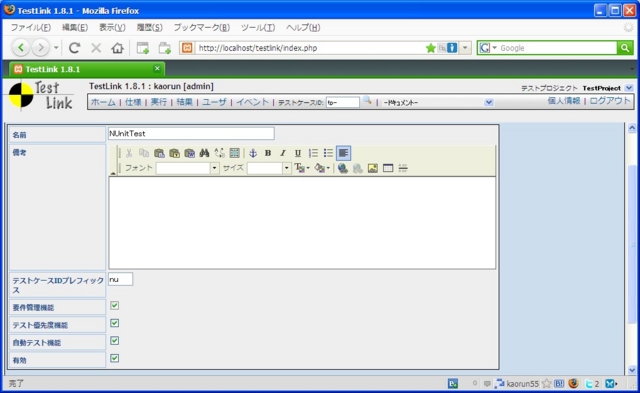Click the test case ID prefix field
Image resolution: width=640 pixels, height=393 pixels.
point(120,279)
